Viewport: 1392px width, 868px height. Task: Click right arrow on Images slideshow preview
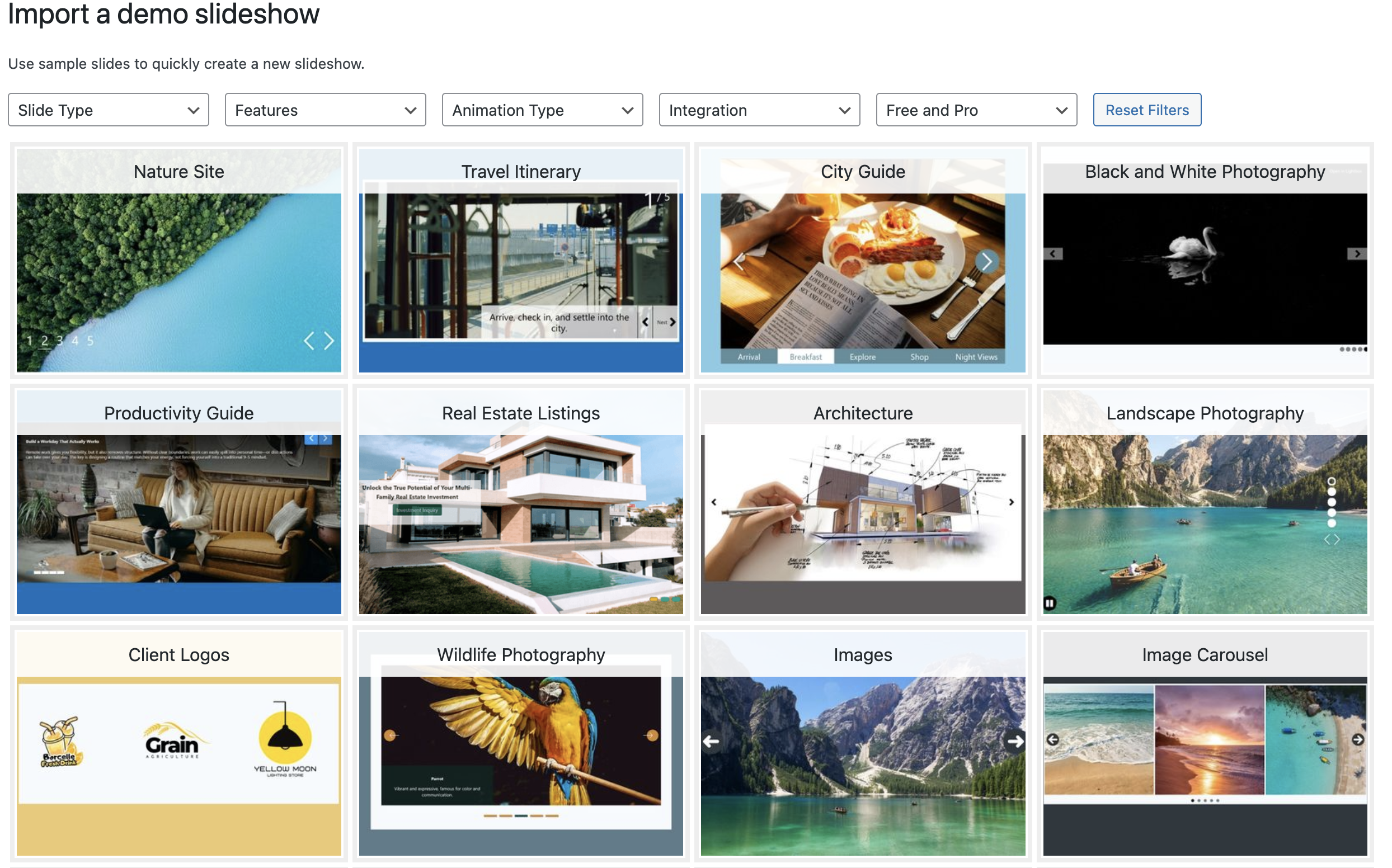pos(1015,741)
